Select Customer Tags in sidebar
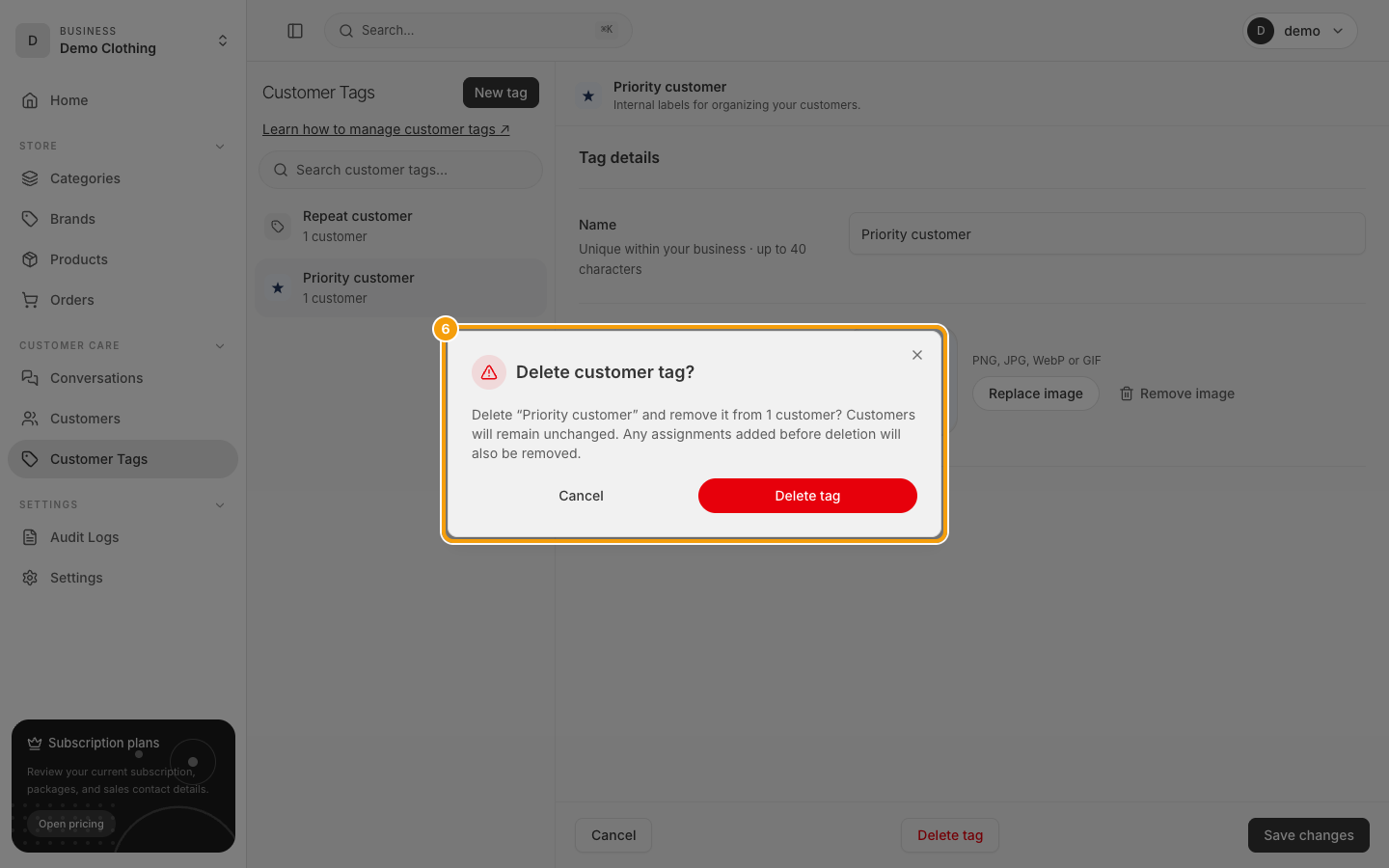Image resolution: width=1389 pixels, height=868 pixels. click(x=123, y=459)
